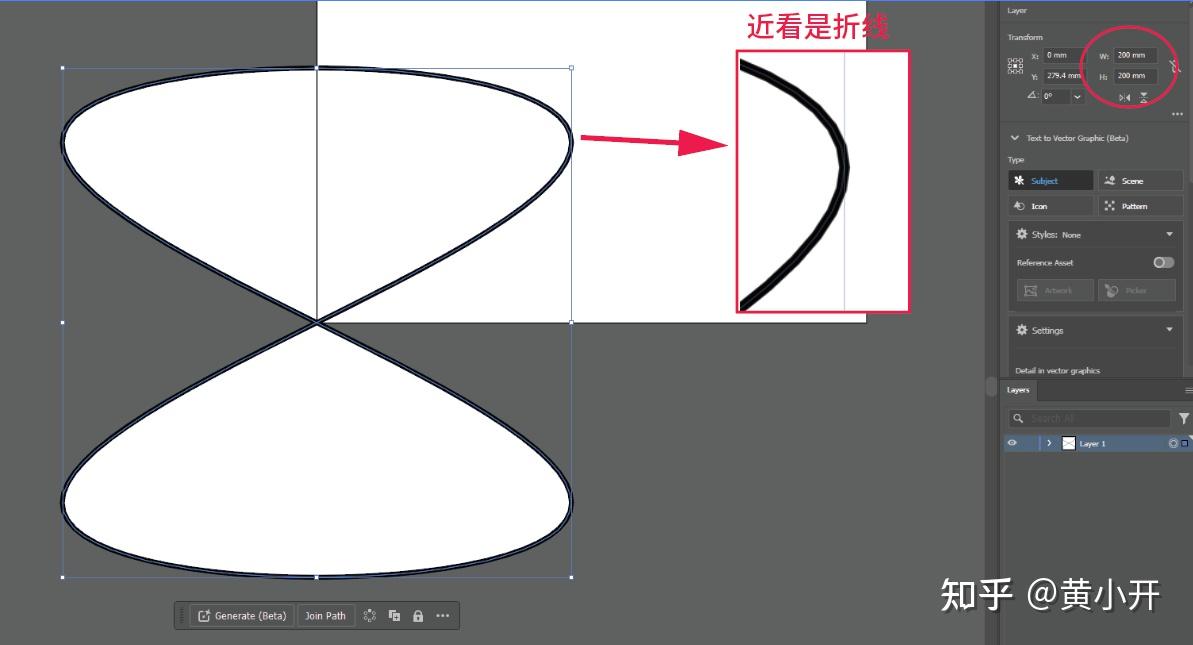Select the Icon type

tap(1051, 206)
